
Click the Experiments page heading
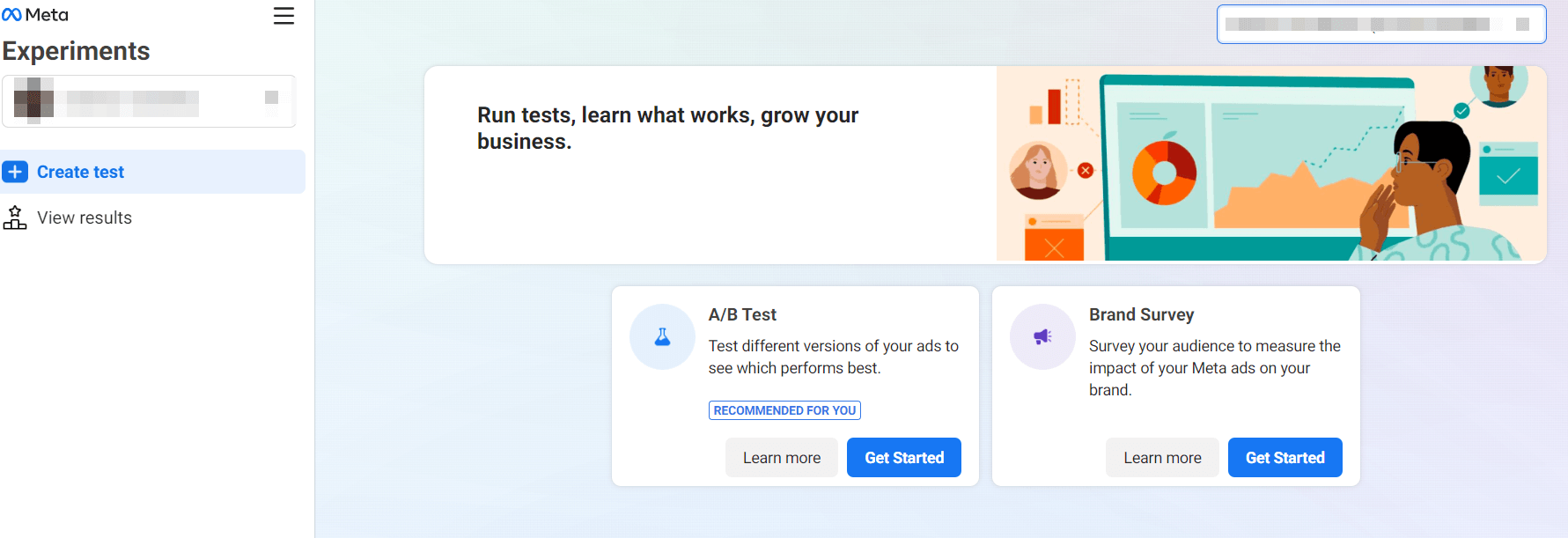coord(77,51)
